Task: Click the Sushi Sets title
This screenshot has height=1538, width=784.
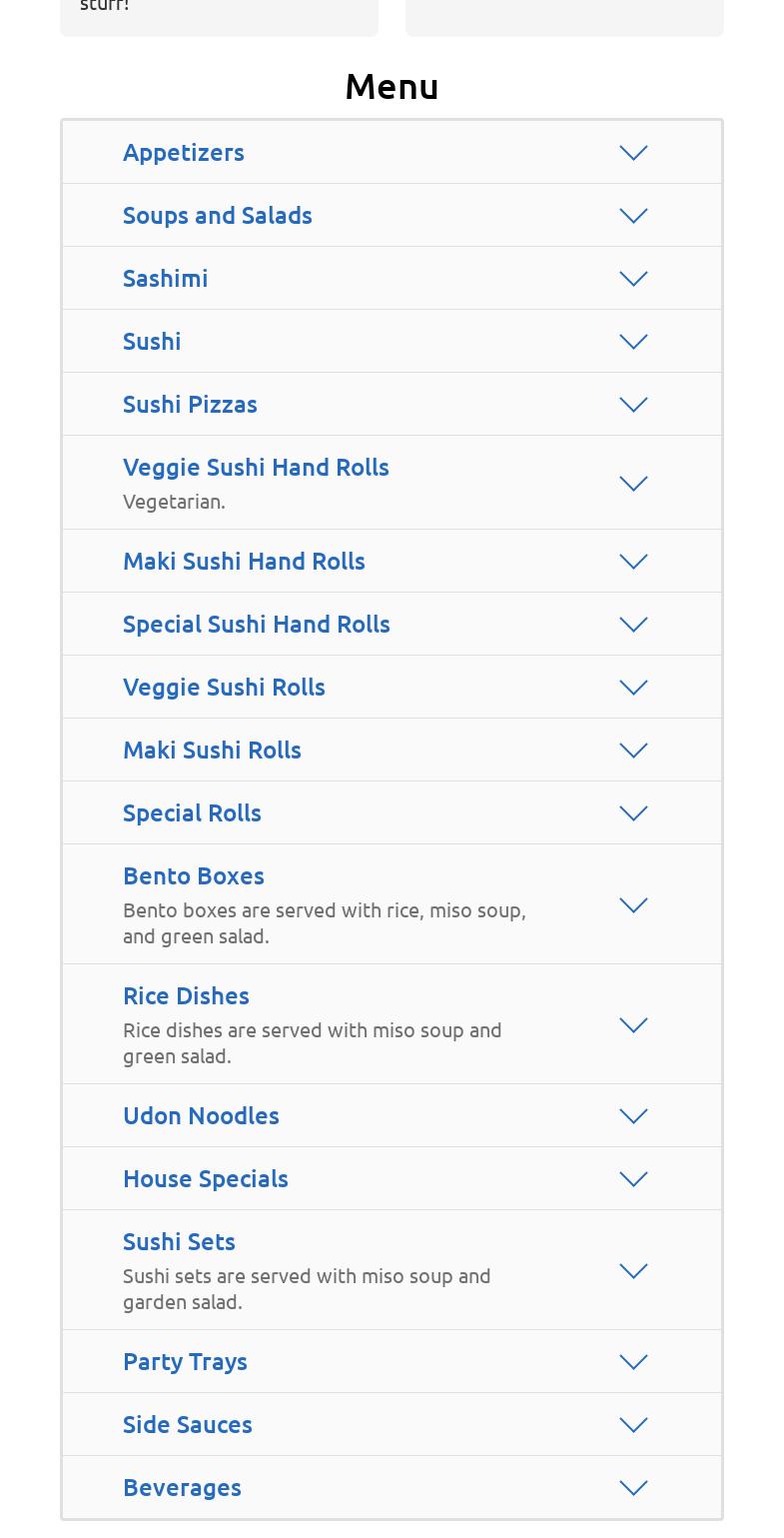Action: point(179,1242)
